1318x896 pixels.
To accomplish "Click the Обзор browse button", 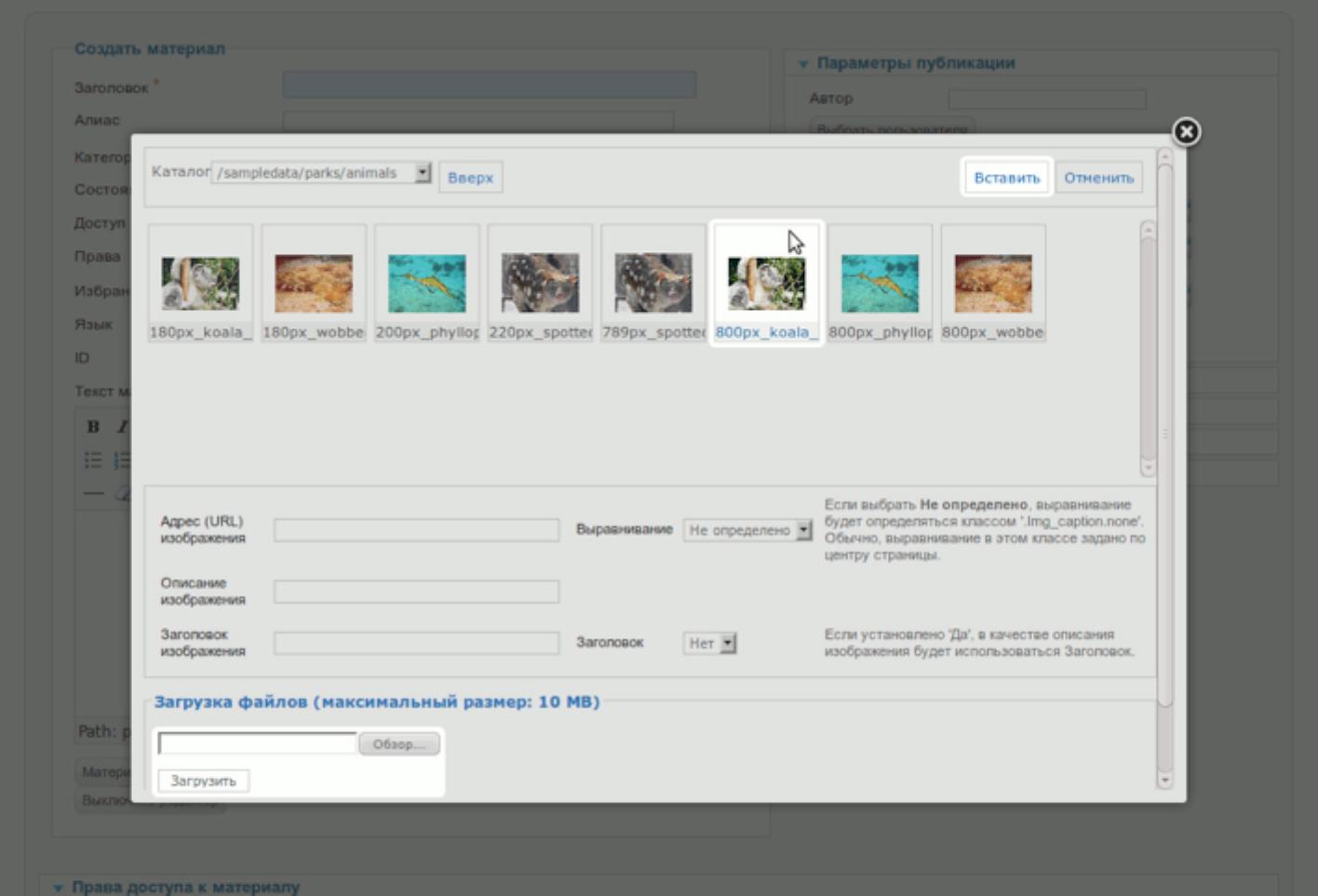I will (398, 744).
